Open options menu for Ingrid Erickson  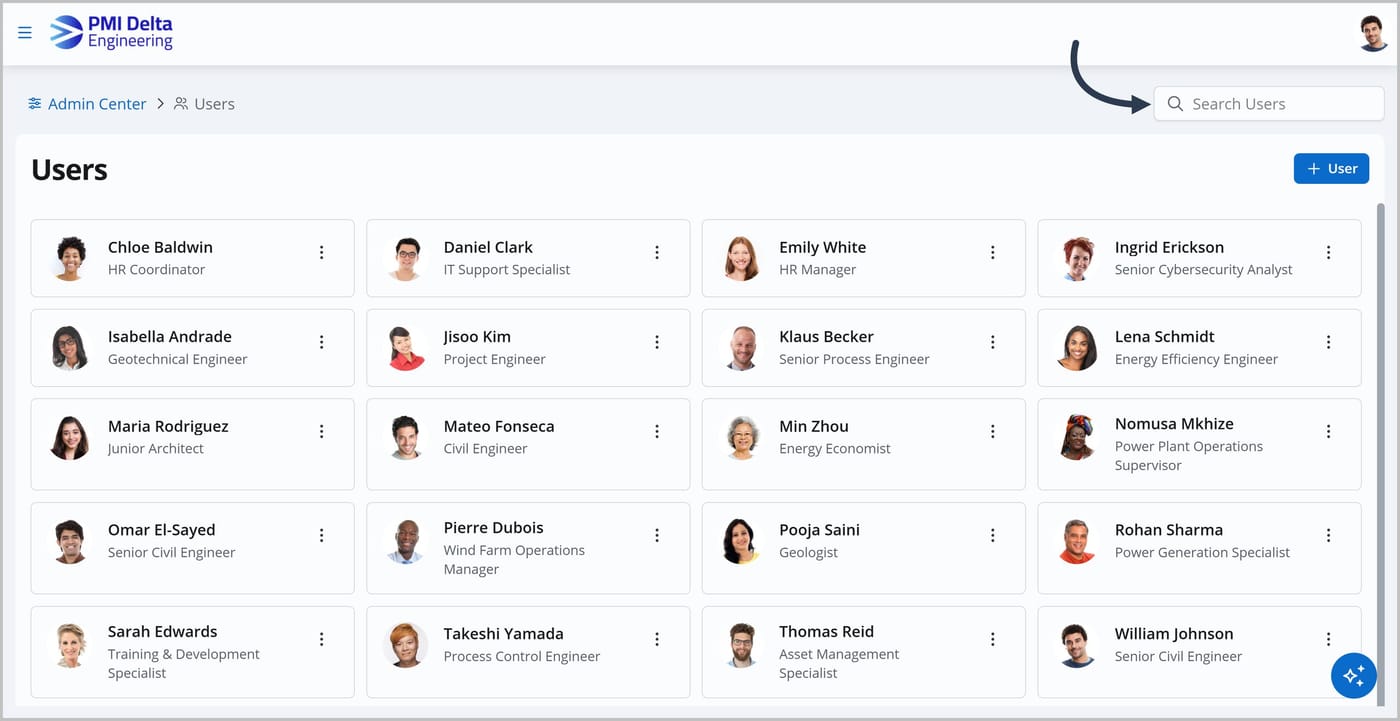[x=1329, y=253]
